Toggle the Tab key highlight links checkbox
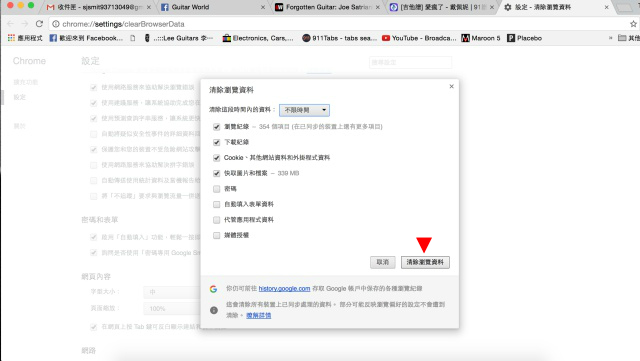The height and width of the screenshot is (361, 640). click(93, 327)
